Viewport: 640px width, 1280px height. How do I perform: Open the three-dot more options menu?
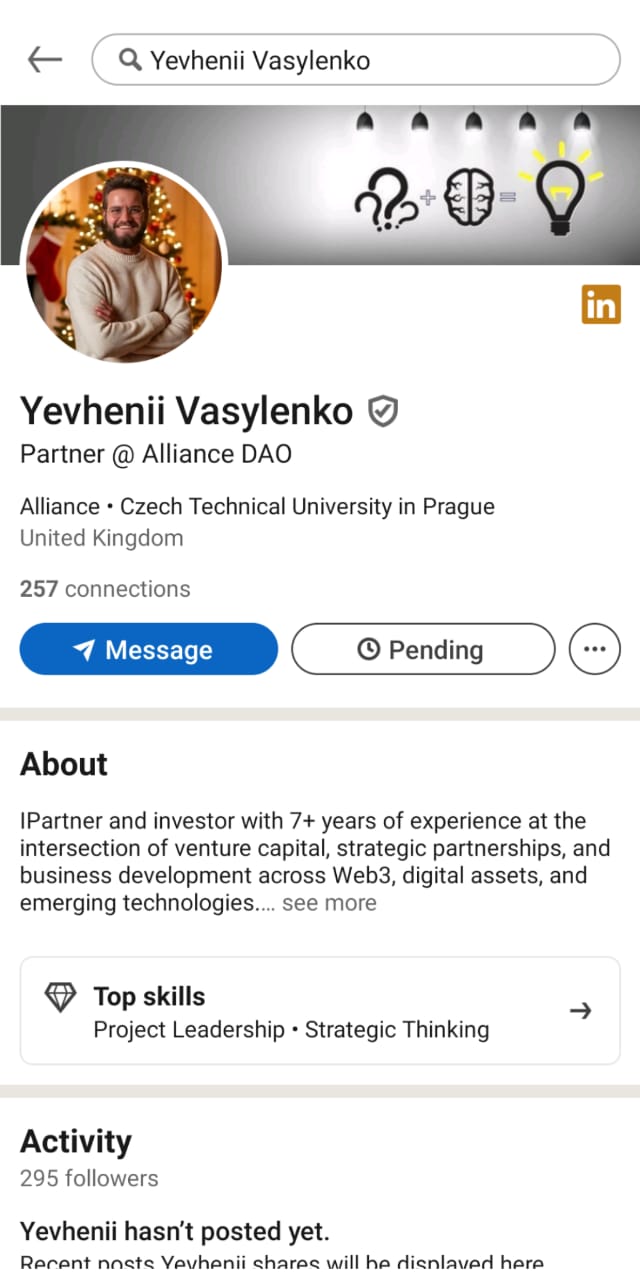(x=594, y=649)
